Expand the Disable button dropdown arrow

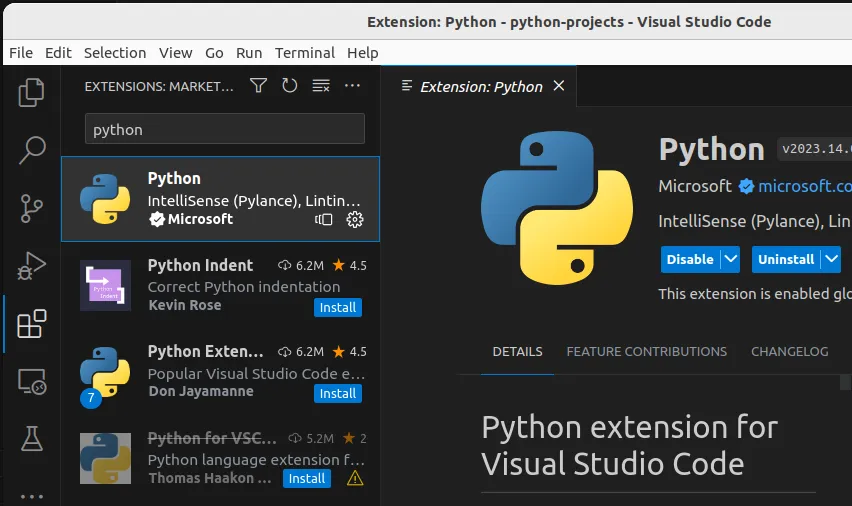[x=731, y=259]
